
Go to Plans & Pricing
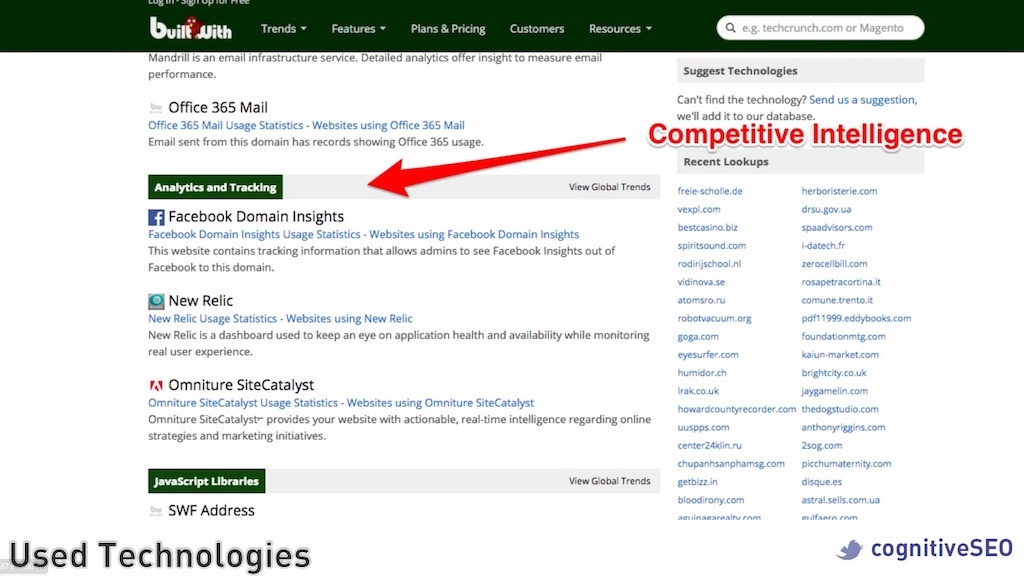pos(448,29)
